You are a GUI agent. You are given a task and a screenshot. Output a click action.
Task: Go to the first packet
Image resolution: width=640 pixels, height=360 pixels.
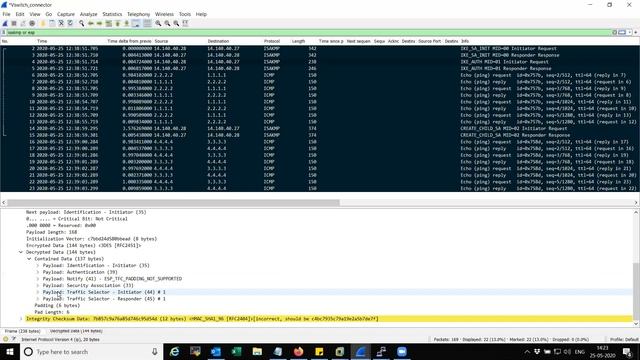118,23
